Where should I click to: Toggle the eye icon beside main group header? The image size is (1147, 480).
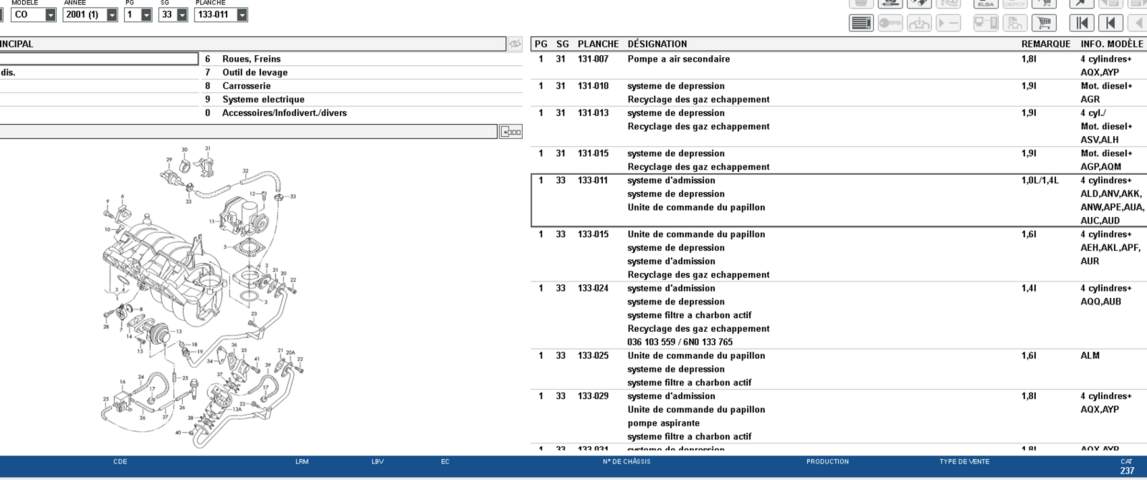515,44
